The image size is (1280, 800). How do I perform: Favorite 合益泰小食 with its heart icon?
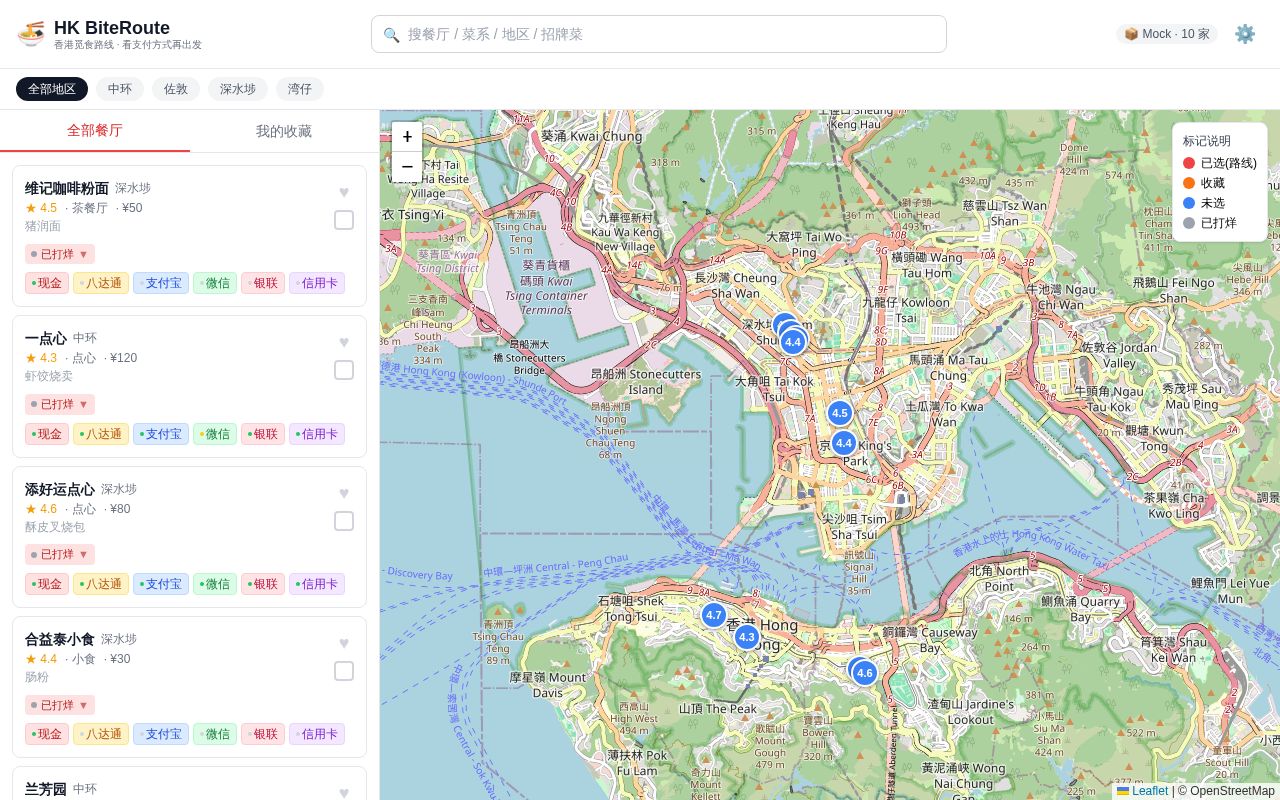(344, 643)
